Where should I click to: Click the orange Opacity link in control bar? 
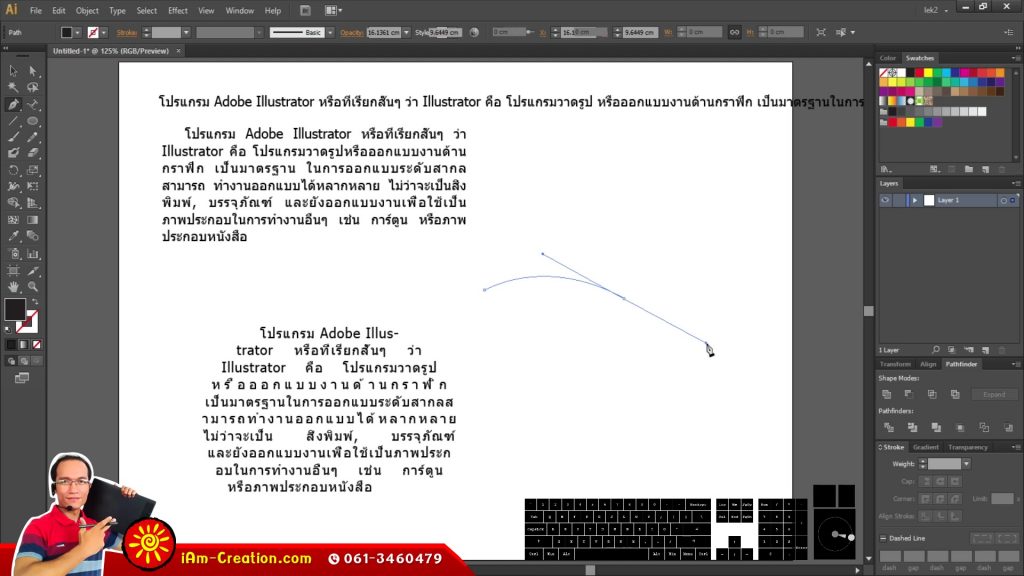pos(351,33)
